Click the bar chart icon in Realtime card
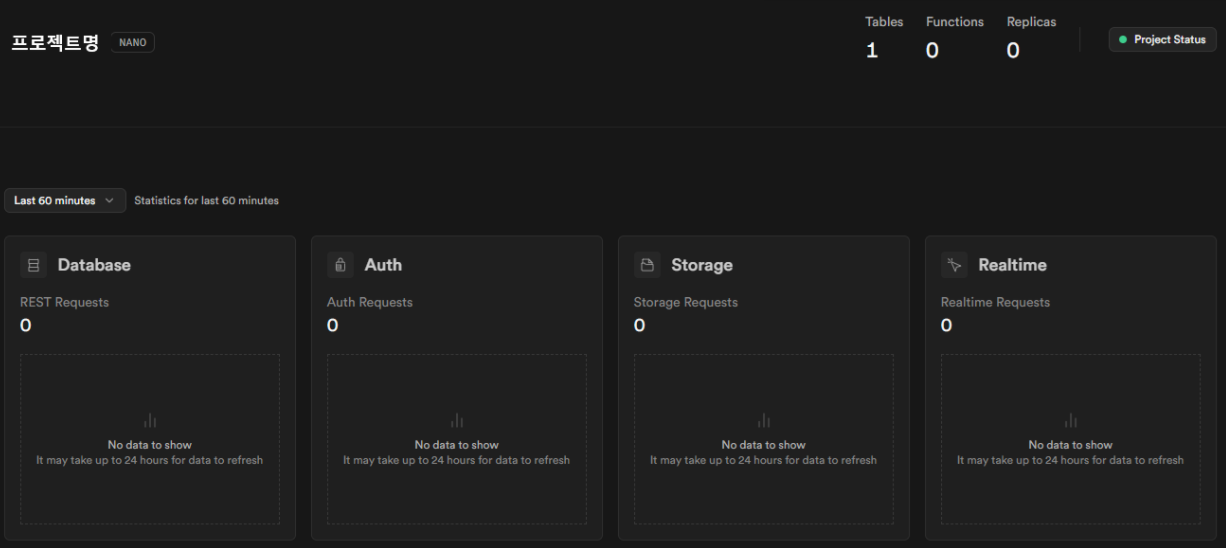 pyautogui.click(x=1071, y=421)
